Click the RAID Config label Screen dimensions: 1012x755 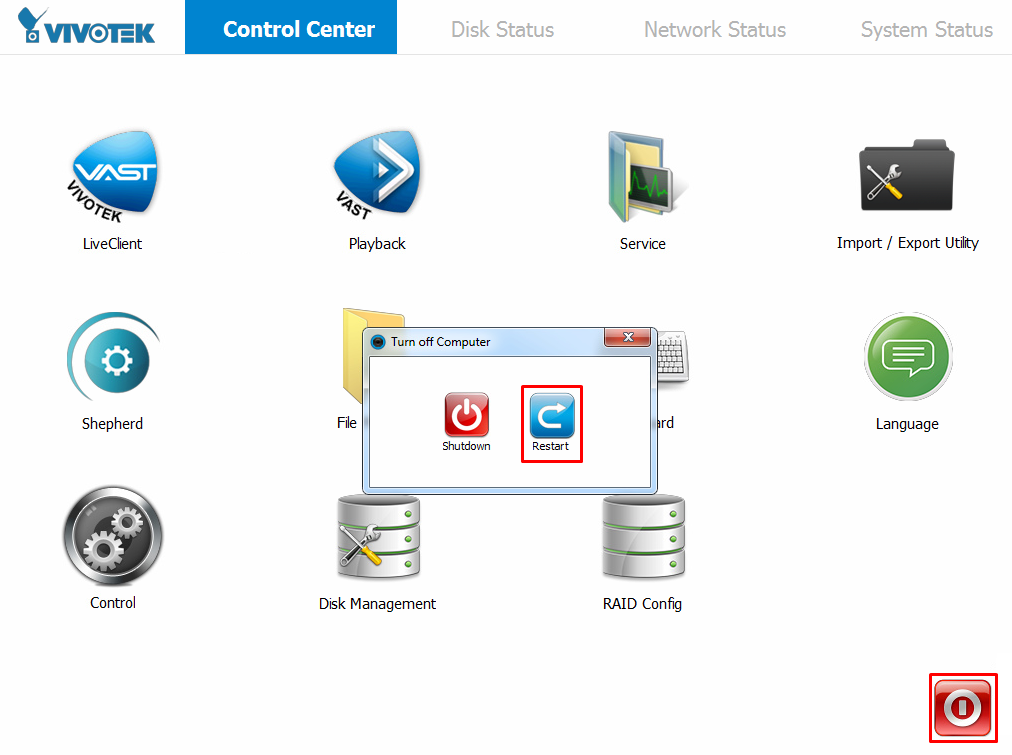(x=642, y=604)
